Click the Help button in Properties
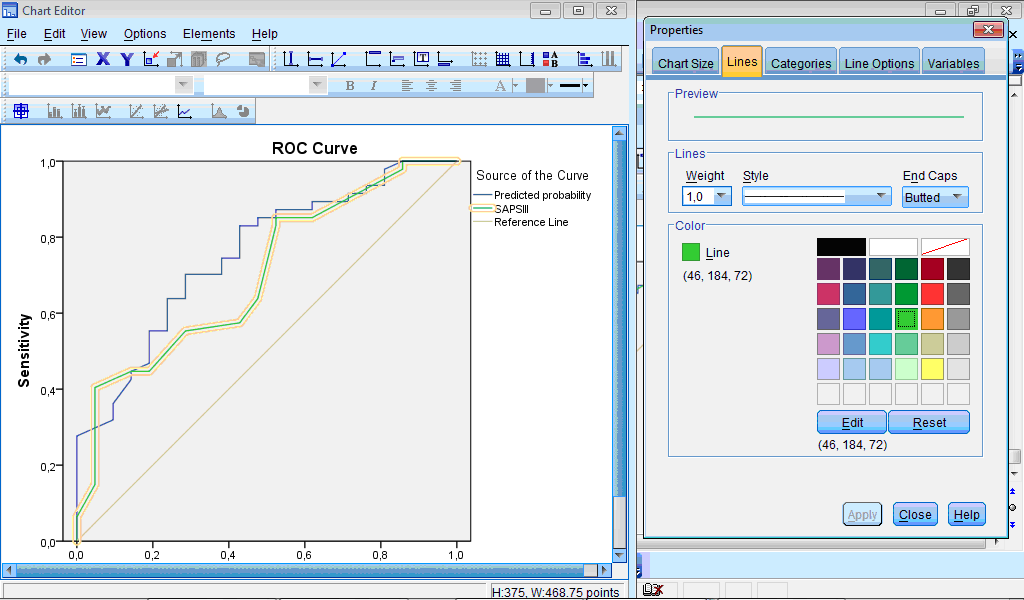The image size is (1024, 600). 966,514
